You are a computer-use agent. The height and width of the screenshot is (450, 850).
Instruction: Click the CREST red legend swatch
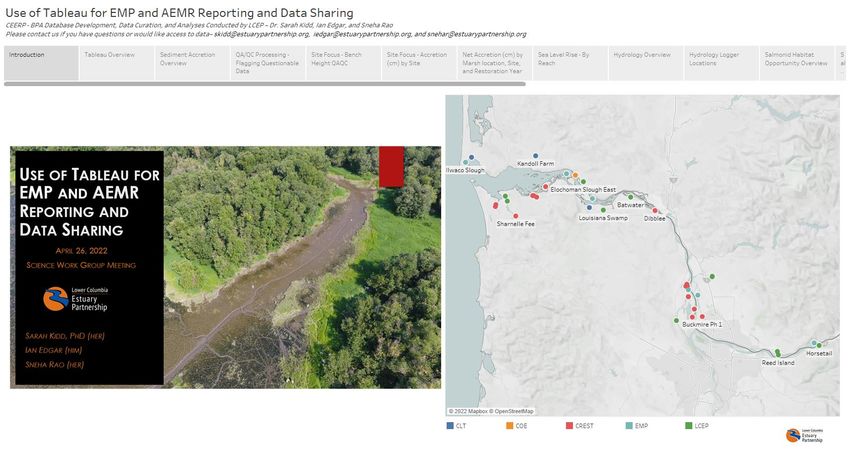(569, 426)
